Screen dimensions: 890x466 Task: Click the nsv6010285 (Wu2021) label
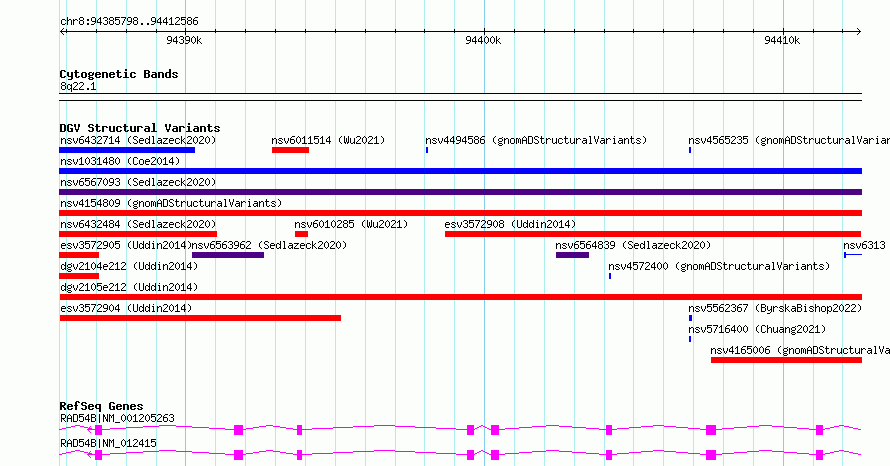click(x=351, y=224)
